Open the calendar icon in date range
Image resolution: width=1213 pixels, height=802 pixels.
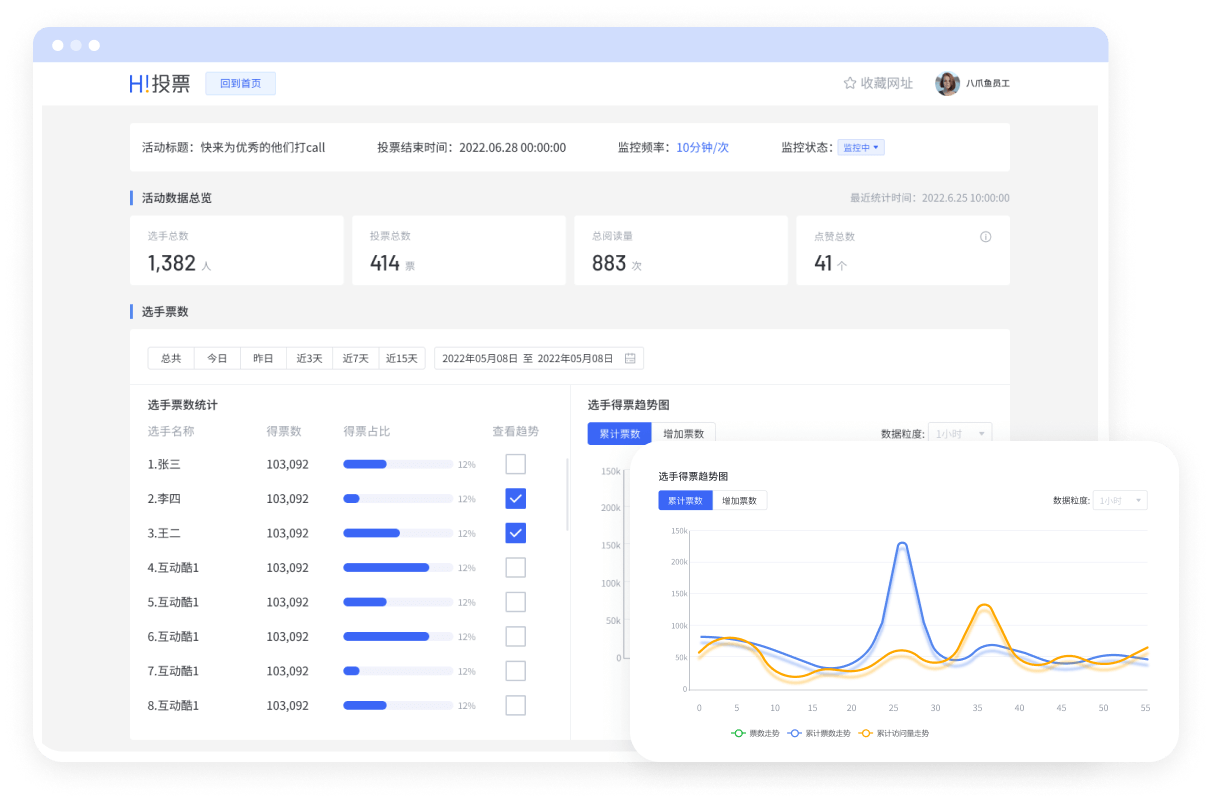click(x=630, y=358)
